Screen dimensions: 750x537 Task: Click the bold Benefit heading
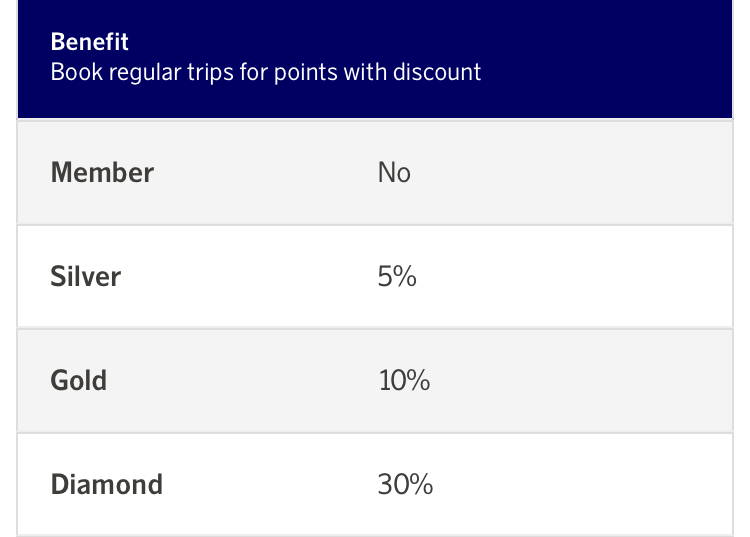pos(90,43)
